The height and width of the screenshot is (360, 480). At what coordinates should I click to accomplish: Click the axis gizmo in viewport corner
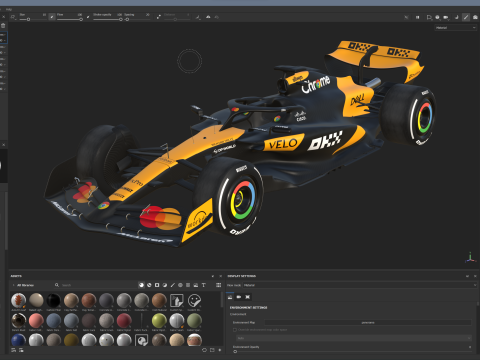(x=470, y=257)
